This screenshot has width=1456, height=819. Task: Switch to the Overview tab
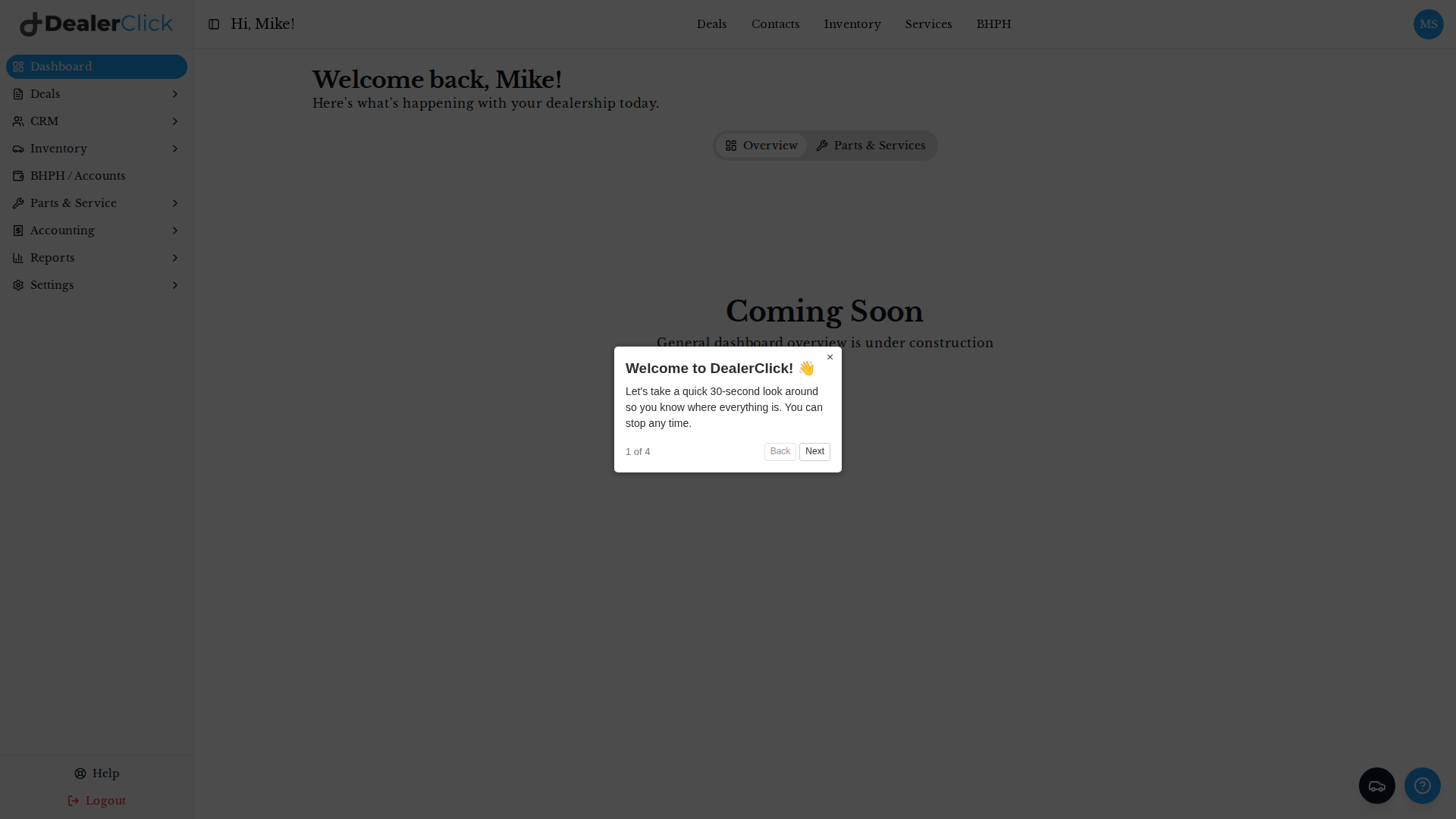(761, 146)
